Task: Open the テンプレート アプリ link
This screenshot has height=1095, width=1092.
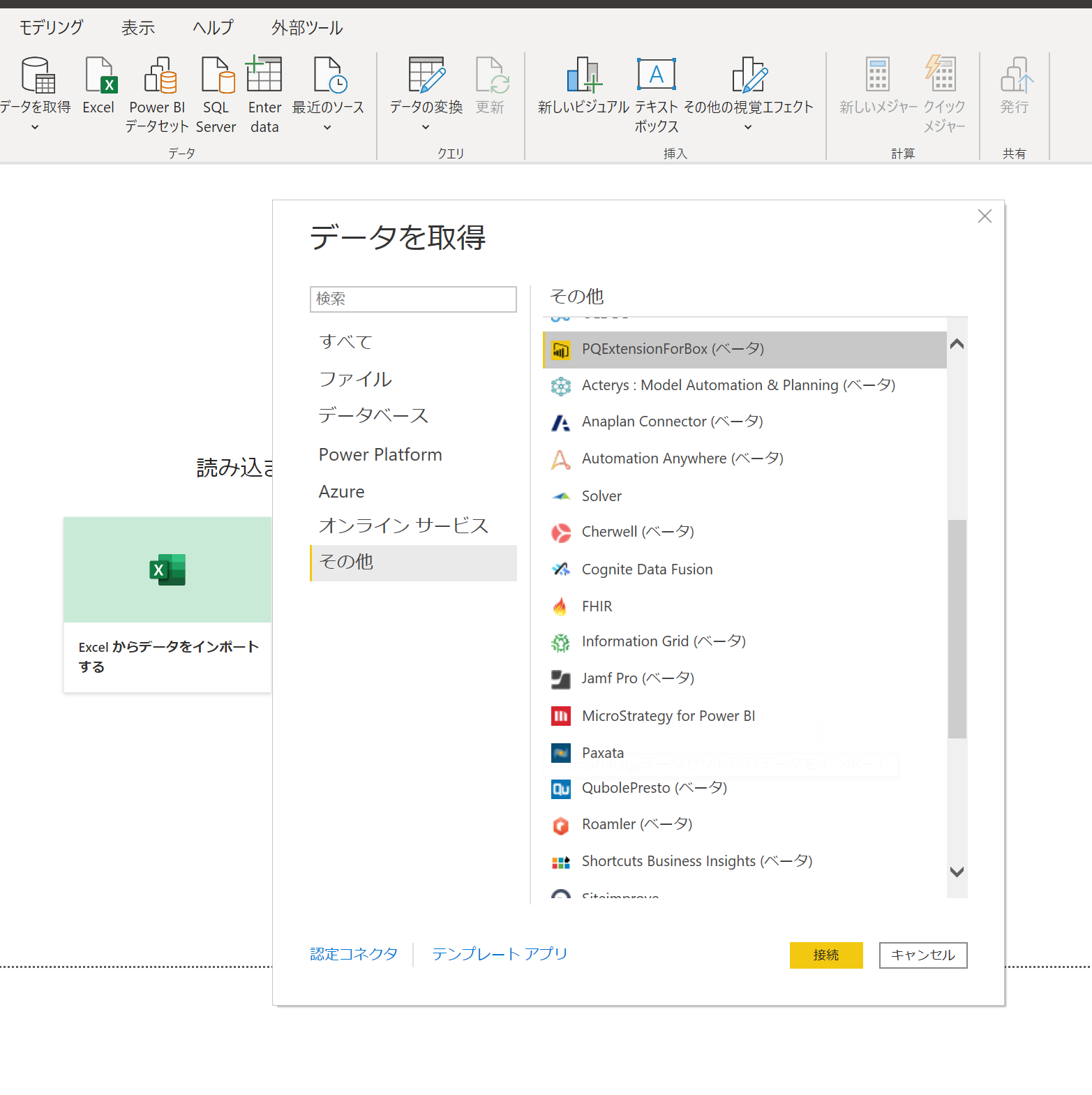Action: pyautogui.click(x=500, y=954)
